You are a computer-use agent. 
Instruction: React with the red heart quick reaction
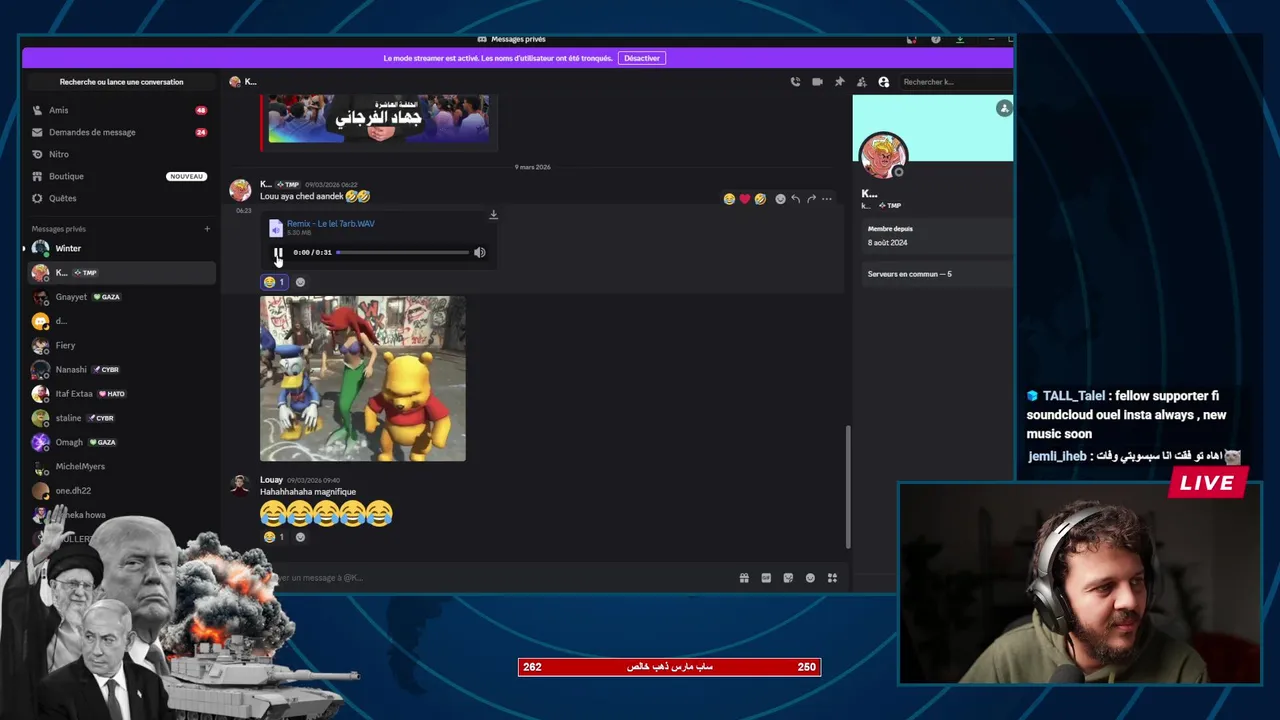click(x=744, y=199)
